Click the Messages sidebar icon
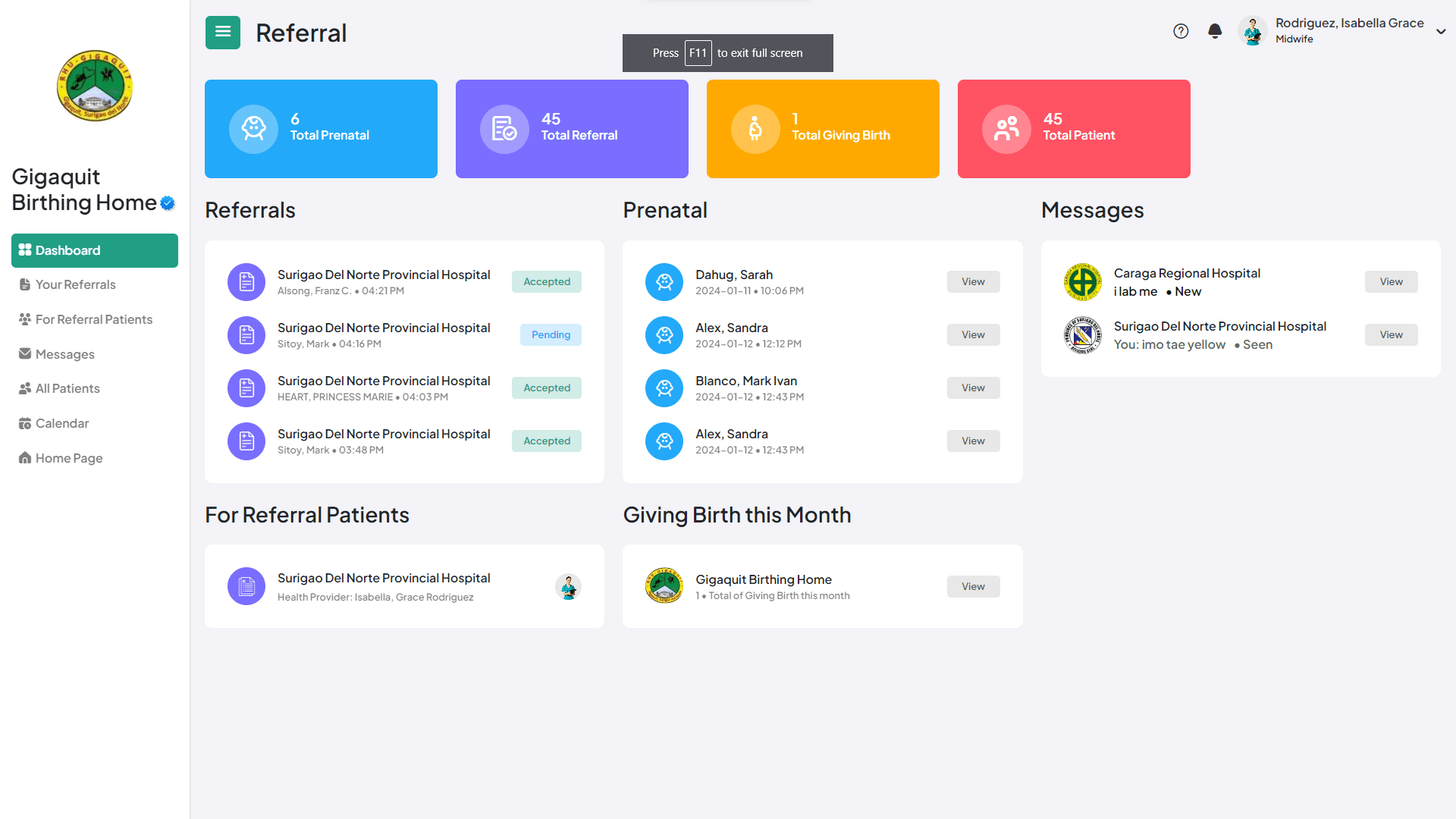1456x819 pixels. pos(25,354)
